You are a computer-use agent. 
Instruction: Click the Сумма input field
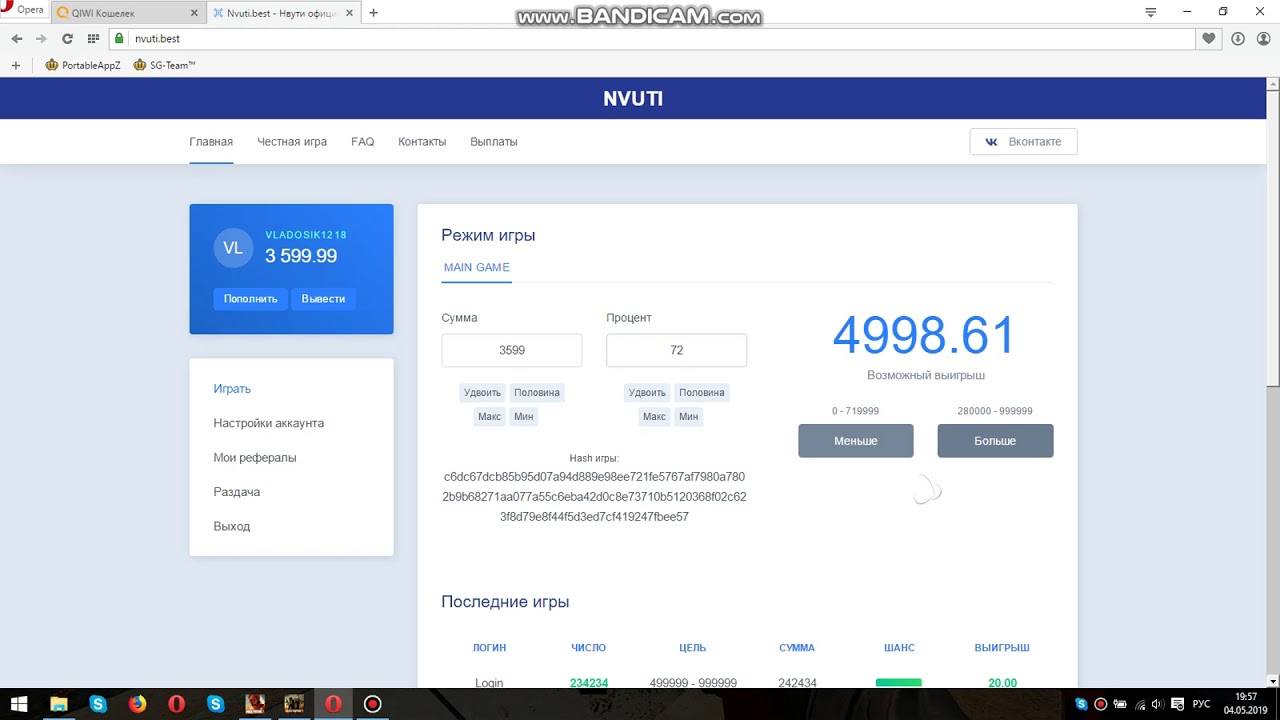coord(512,350)
